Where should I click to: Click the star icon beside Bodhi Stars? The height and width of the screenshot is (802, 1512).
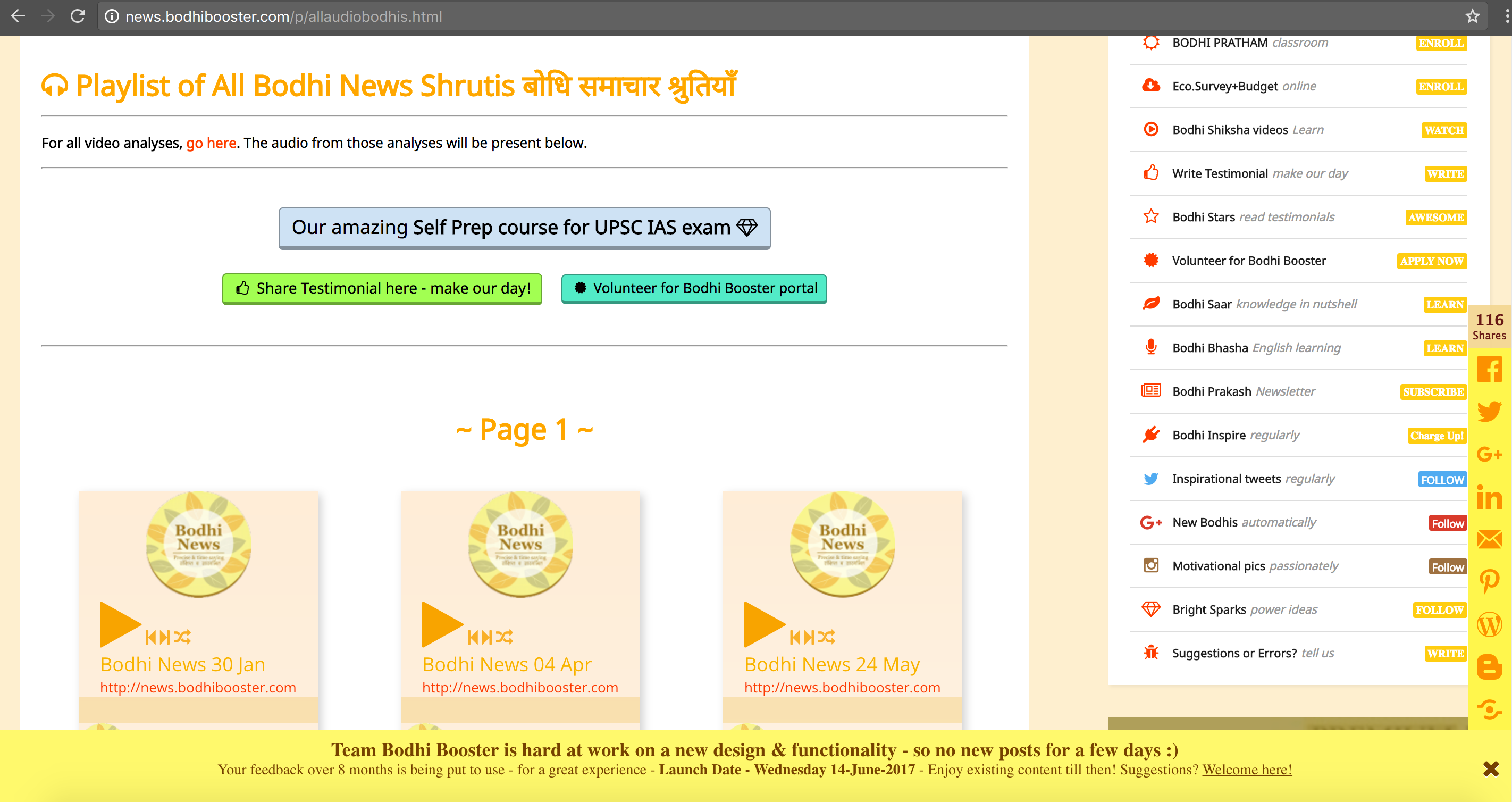tap(1151, 216)
